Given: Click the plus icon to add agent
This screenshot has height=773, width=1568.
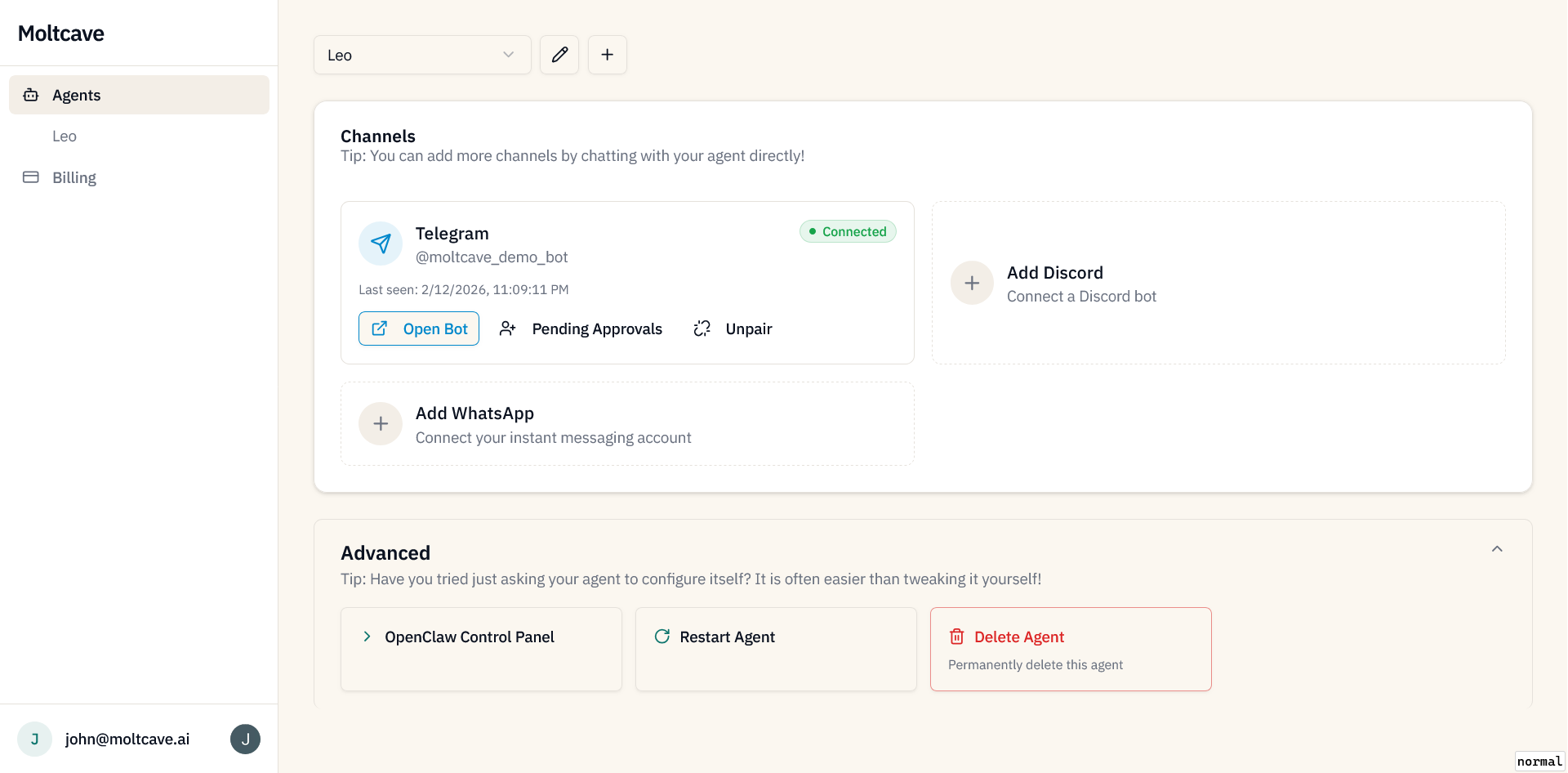Looking at the screenshot, I should 608,55.
